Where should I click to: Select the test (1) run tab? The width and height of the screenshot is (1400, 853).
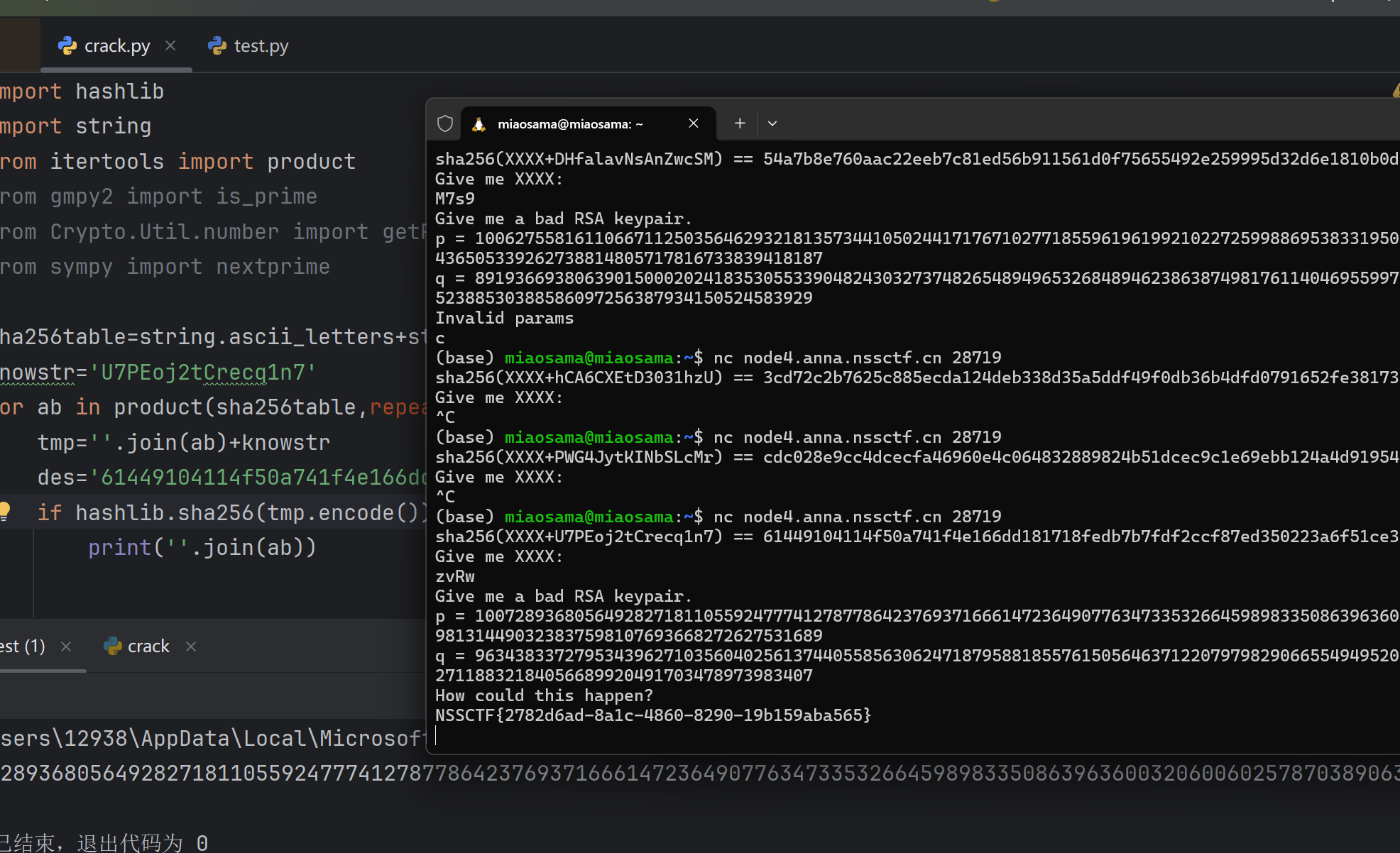pos(23,646)
